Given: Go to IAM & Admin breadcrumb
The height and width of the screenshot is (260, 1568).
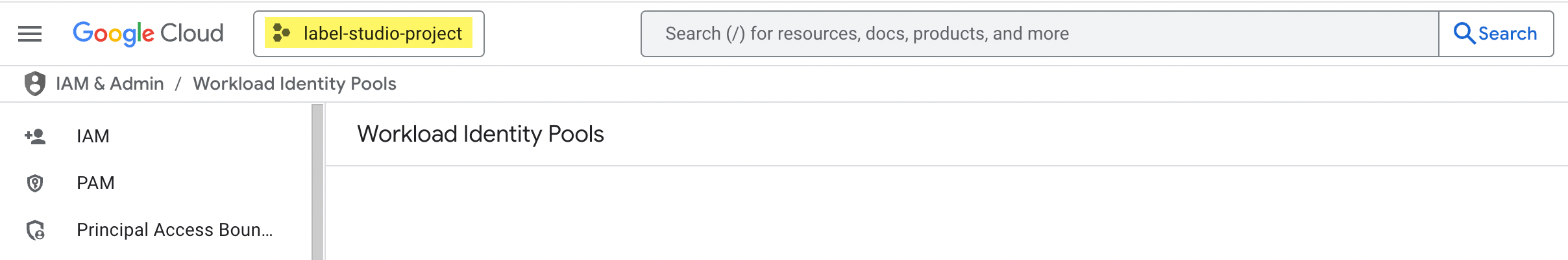Looking at the screenshot, I should [x=110, y=84].
